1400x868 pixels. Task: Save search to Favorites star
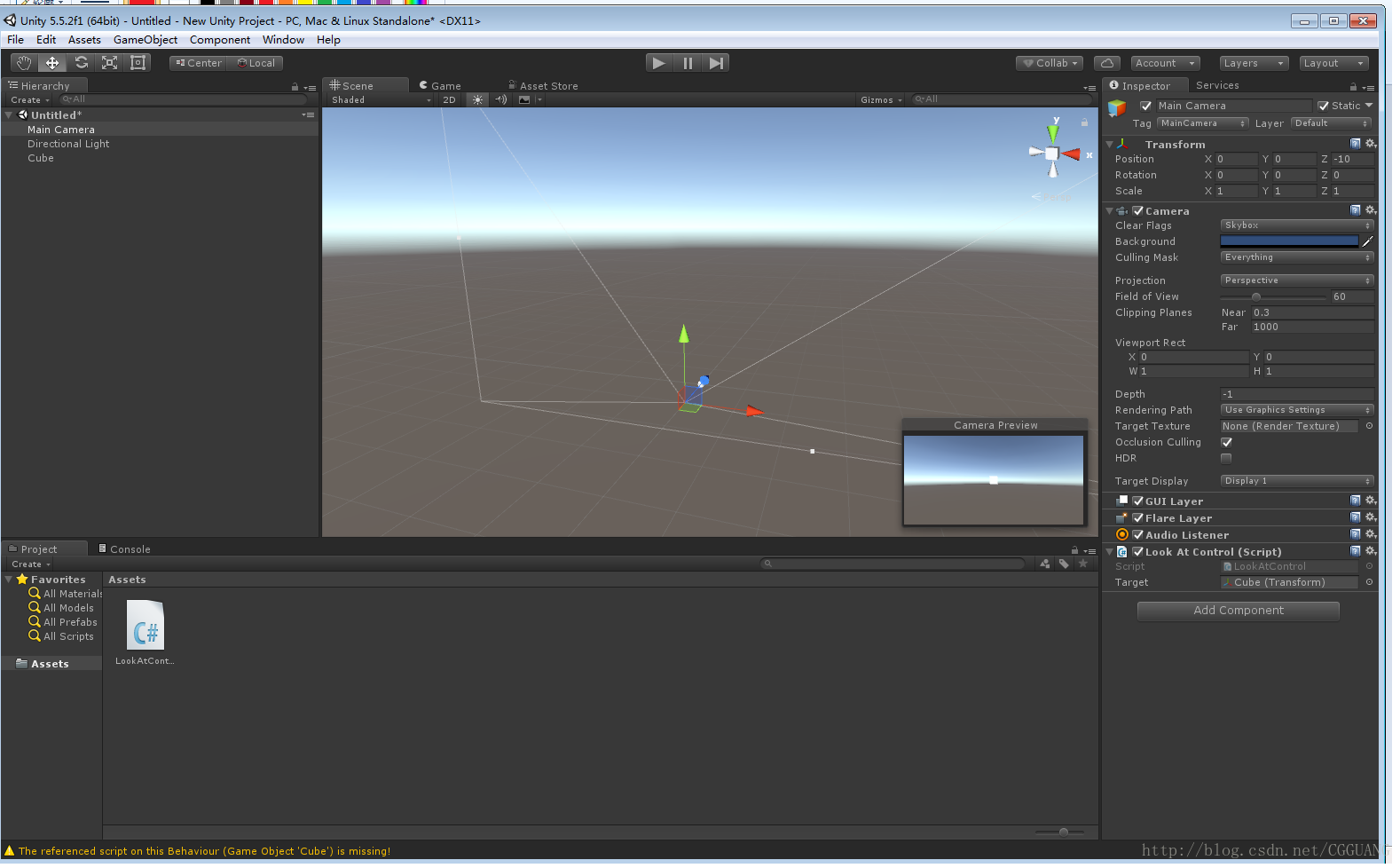[x=1082, y=564]
